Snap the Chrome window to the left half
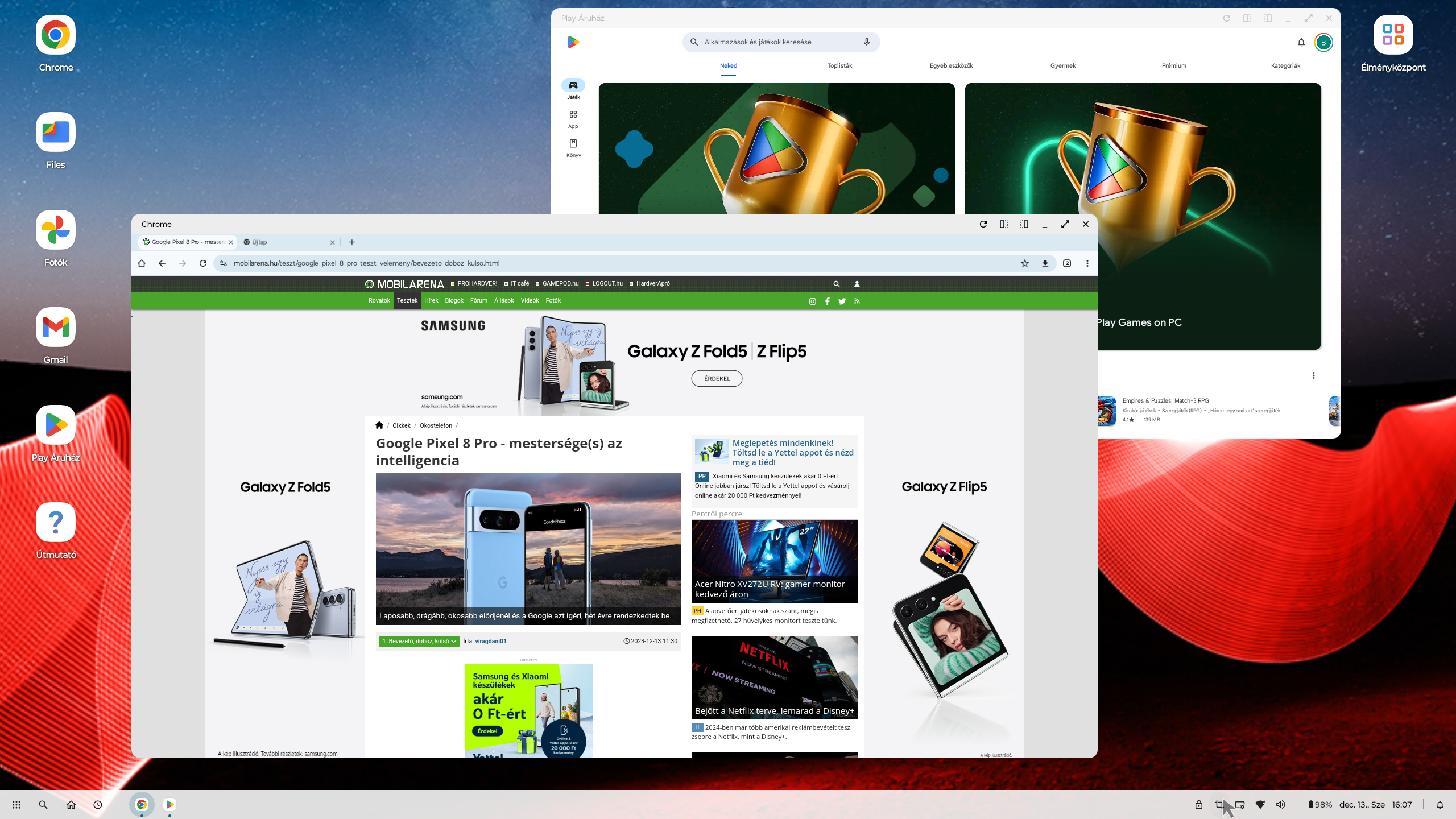This screenshot has height=819, width=1456. (x=1004, y=224)
